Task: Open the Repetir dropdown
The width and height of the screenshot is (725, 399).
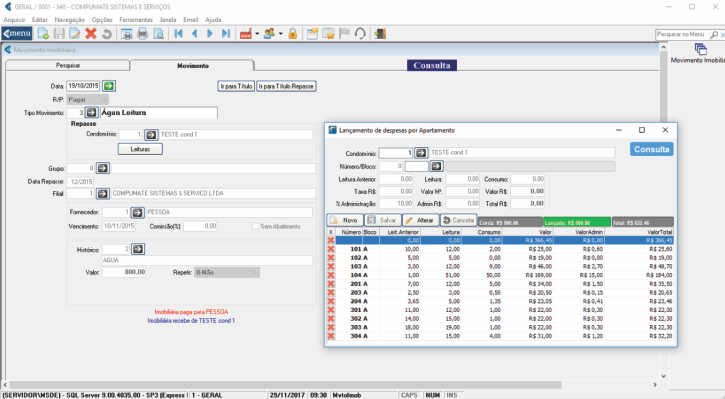Action: (227, 272)
